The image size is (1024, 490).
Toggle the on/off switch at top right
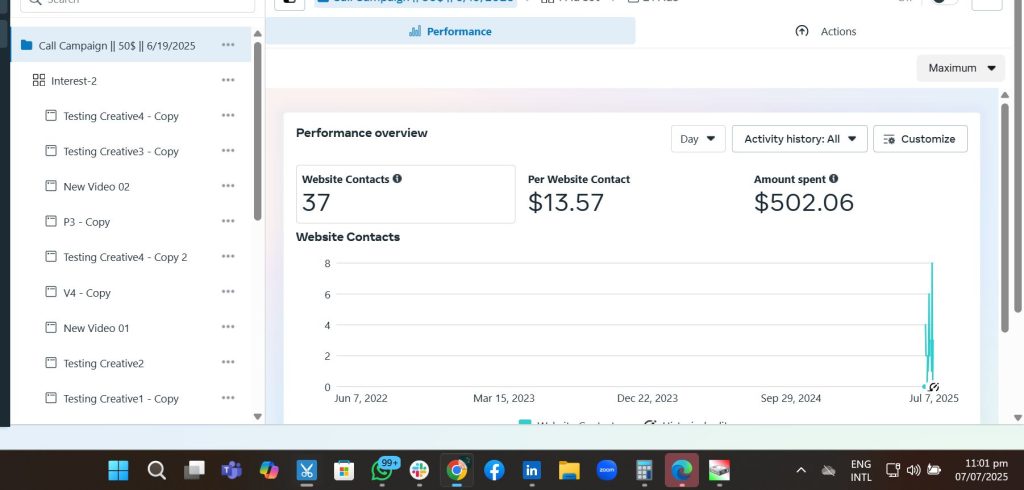tap(941, 2)
